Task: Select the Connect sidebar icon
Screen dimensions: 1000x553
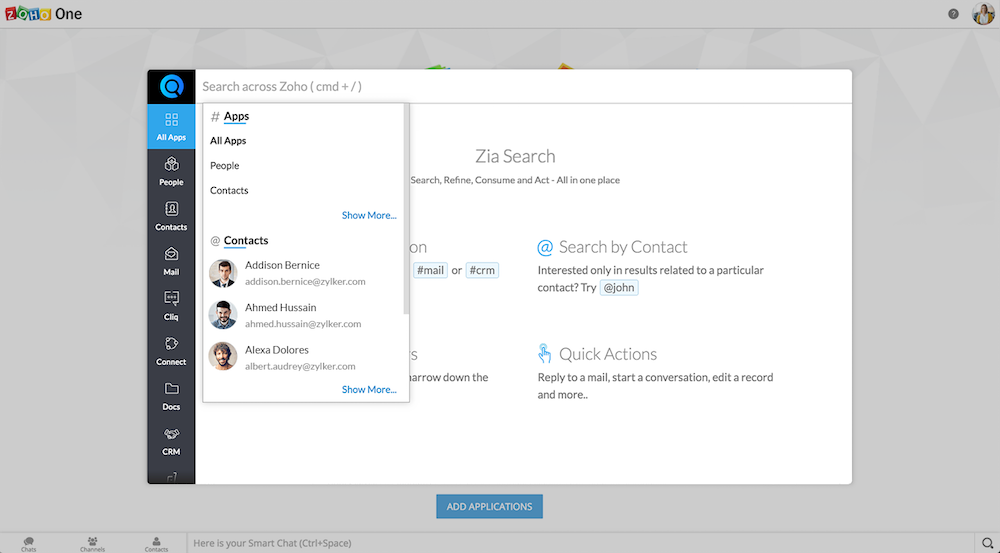Action: (171, 351)
